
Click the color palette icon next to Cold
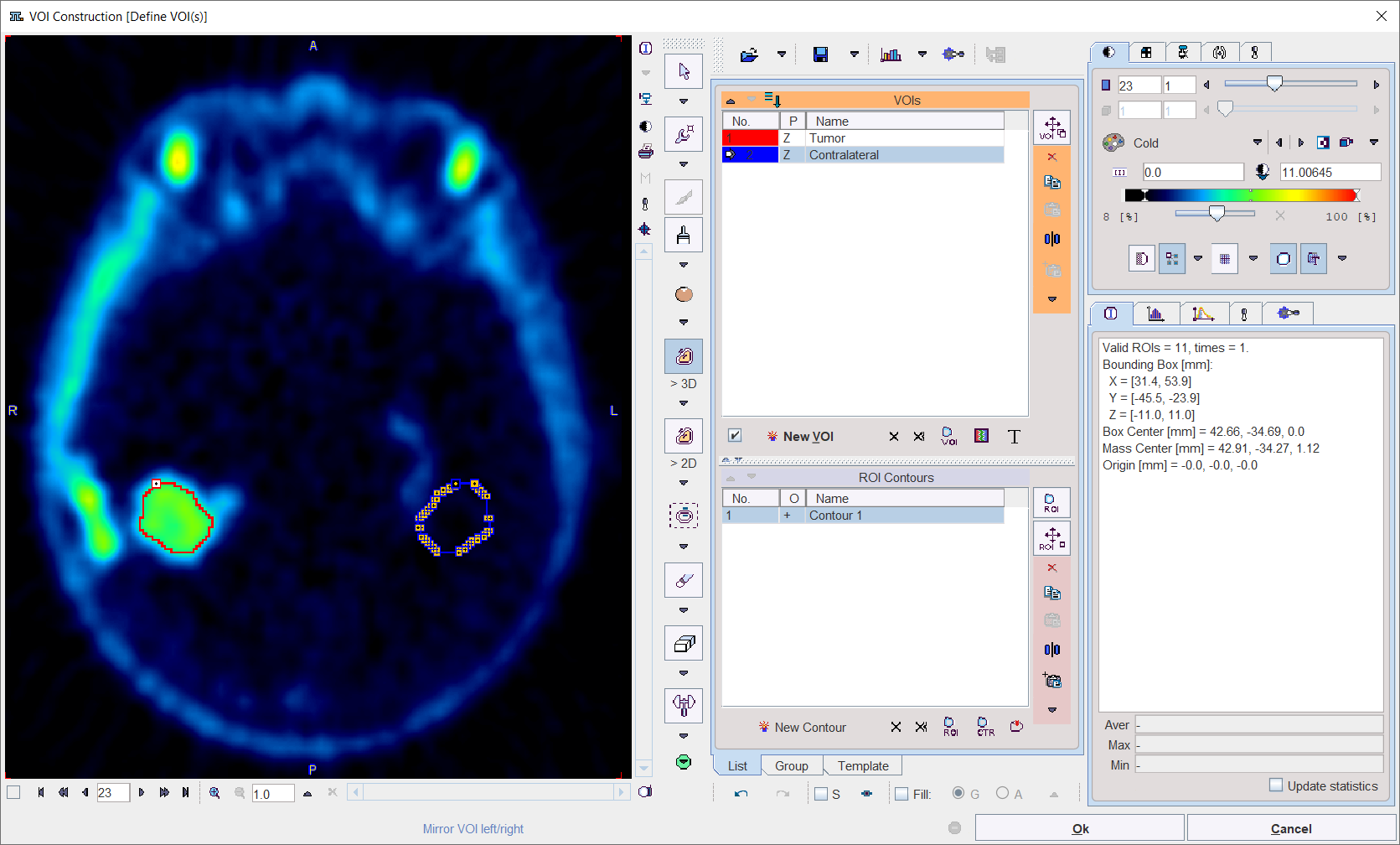coord(1113,143)
